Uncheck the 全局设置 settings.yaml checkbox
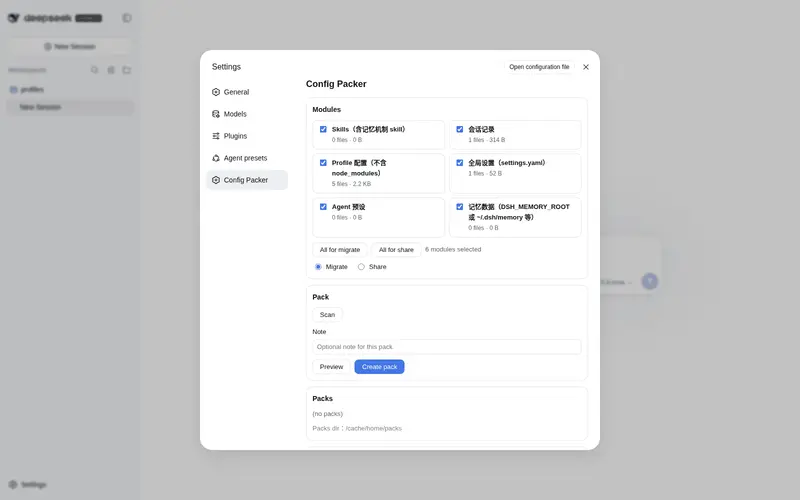The width and height of the screenshot is (800, 500). pos(460,163)
